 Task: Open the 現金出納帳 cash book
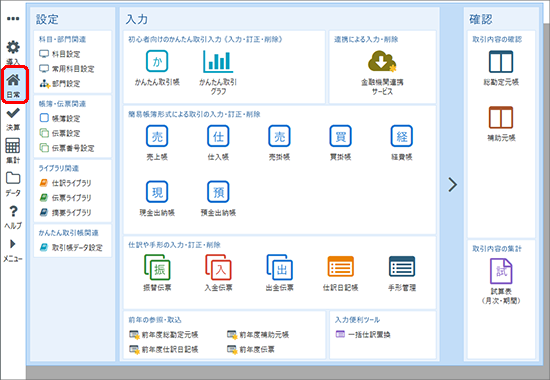(157, 192)
